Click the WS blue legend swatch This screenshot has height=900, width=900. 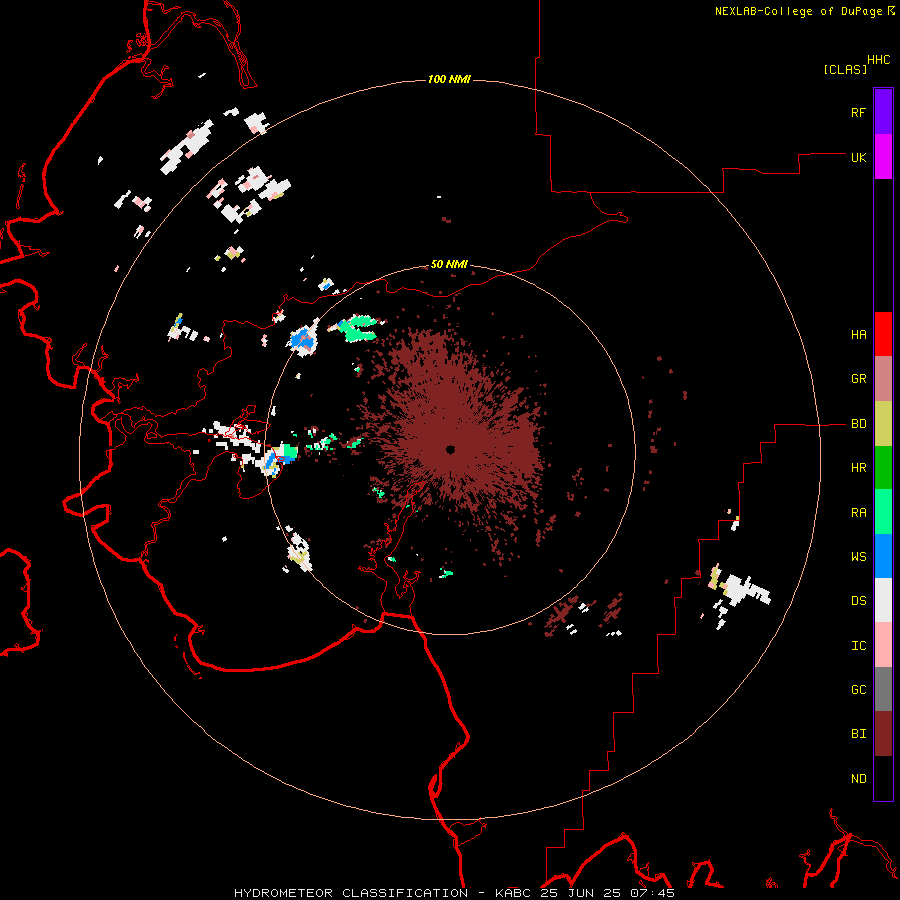coord(883,556)
